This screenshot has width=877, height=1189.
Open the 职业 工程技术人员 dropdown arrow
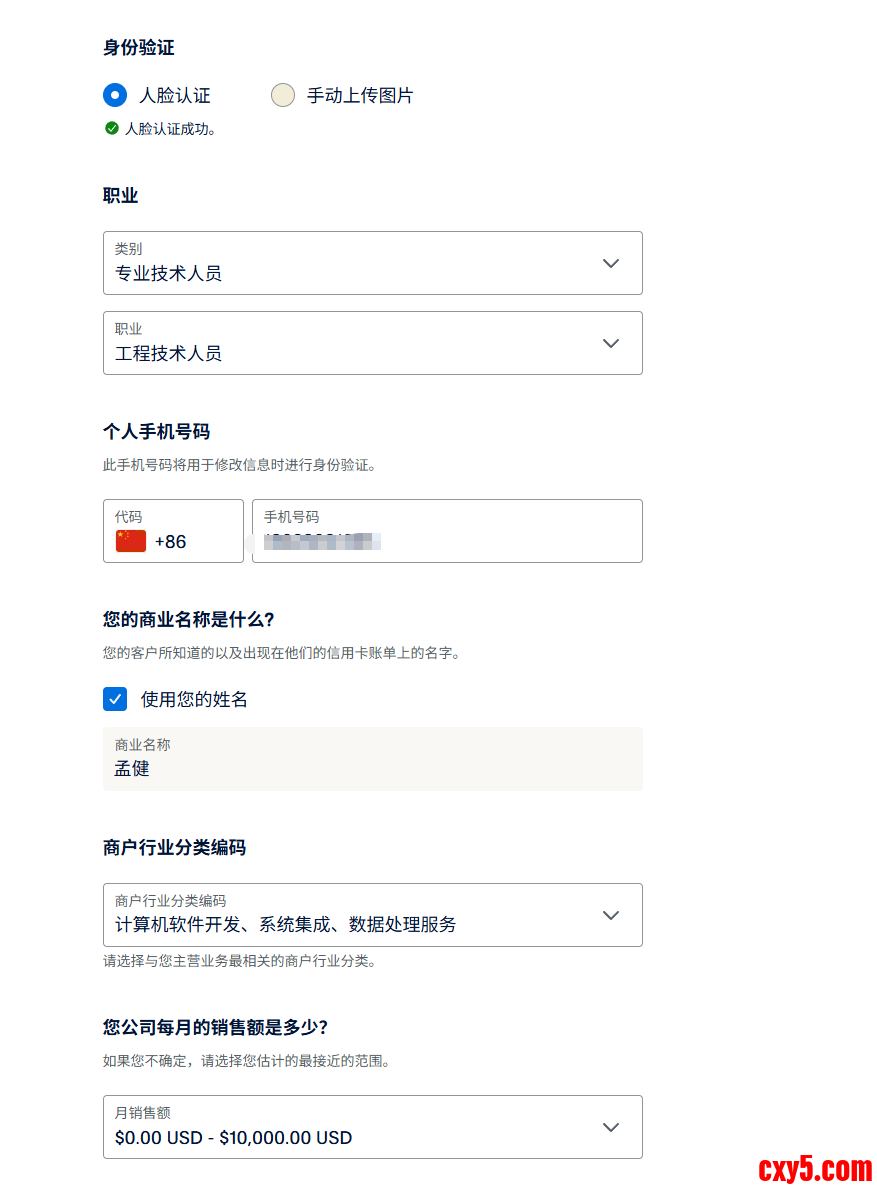pos(611,343)
